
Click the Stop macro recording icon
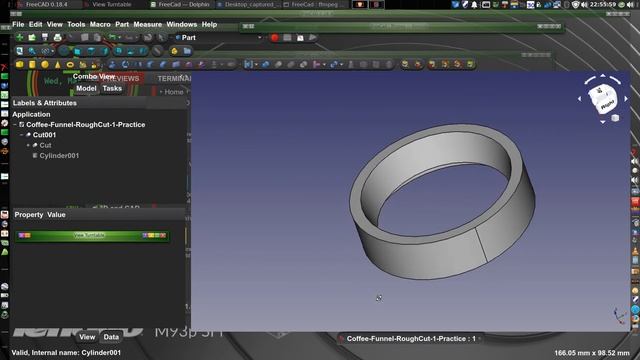[x=287, y=38]
